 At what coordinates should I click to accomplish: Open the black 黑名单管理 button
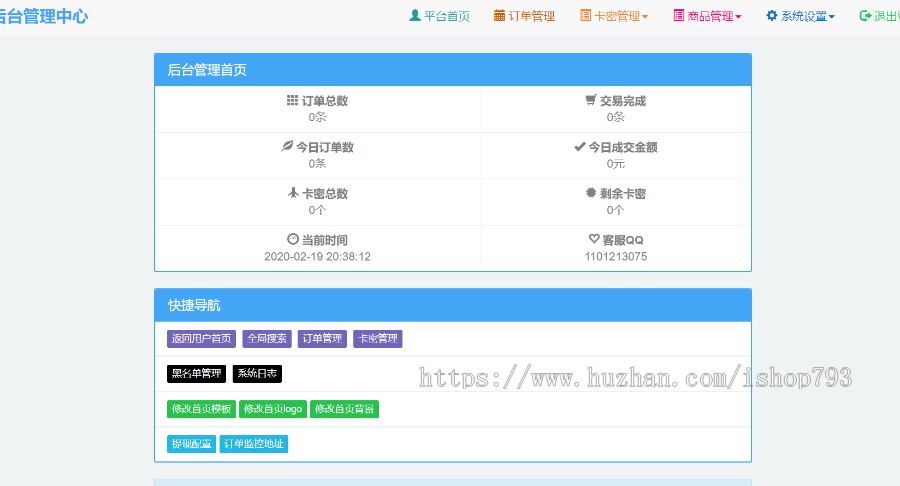coord(196,374)
